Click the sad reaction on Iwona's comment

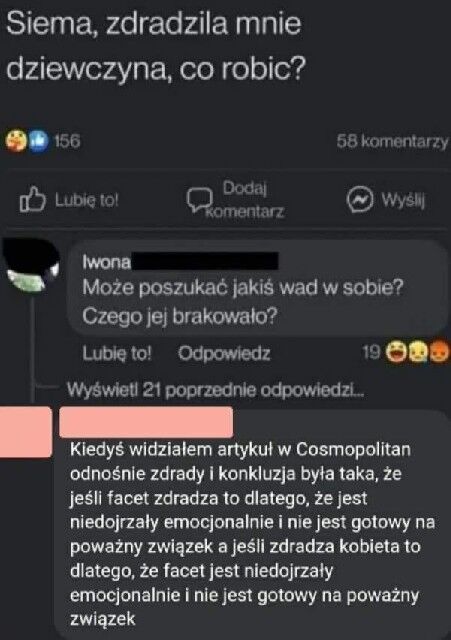(x=417, y=353)
